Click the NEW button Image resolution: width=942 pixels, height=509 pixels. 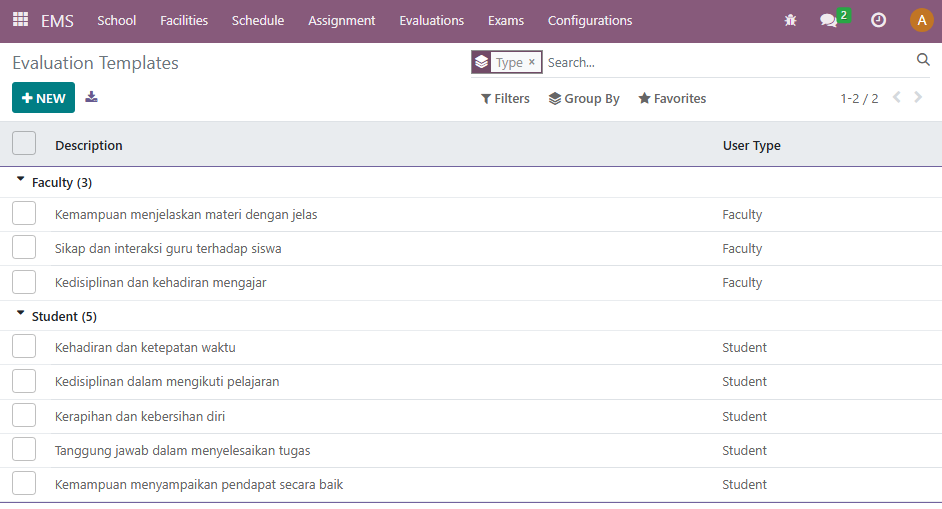tap(43, 98)
